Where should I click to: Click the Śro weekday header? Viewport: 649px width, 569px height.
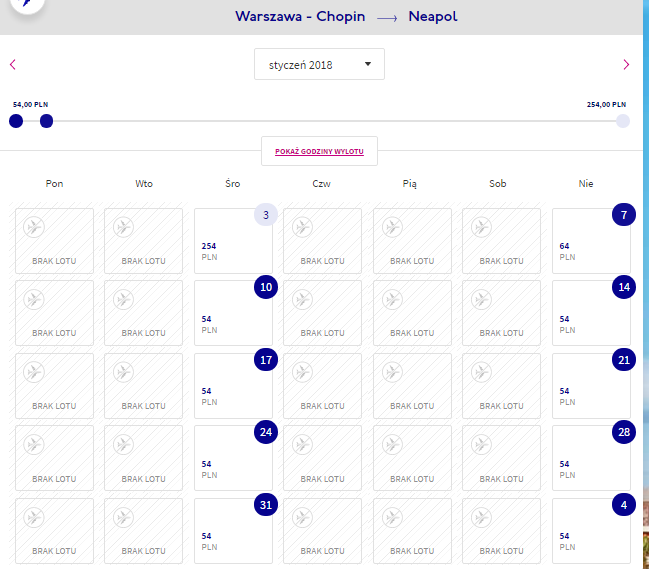click(233, 183)
